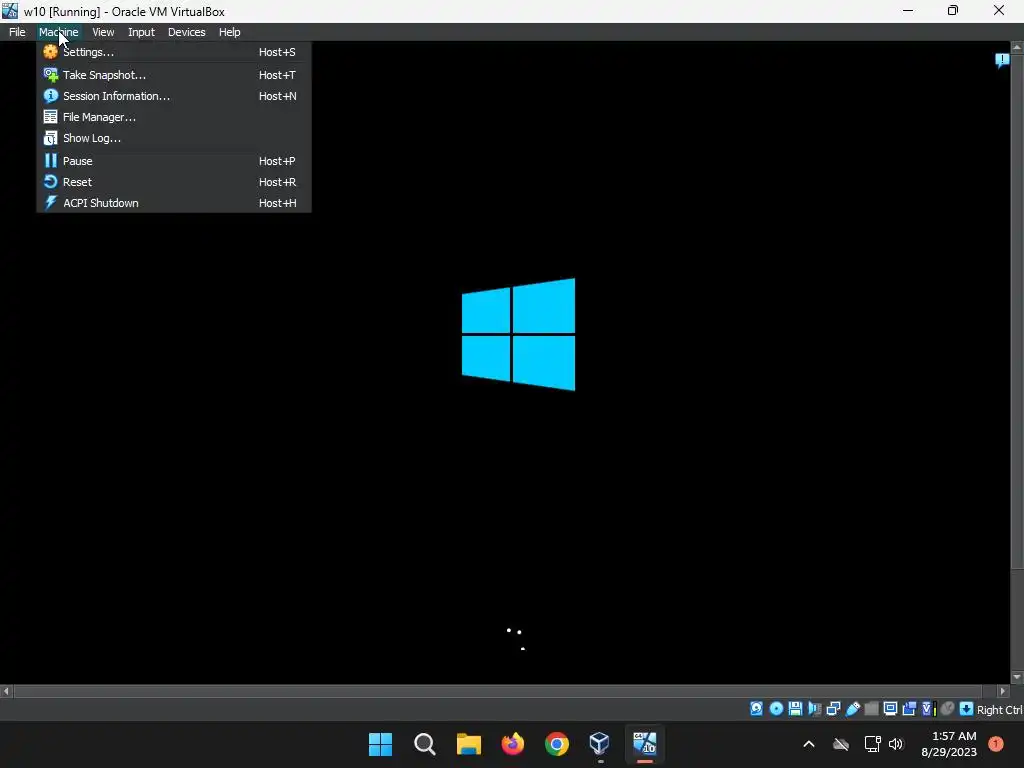This screenshot has width=1024, height=768.
Task: Open the notification center icon in VM window
Action: pos(1002,61)
